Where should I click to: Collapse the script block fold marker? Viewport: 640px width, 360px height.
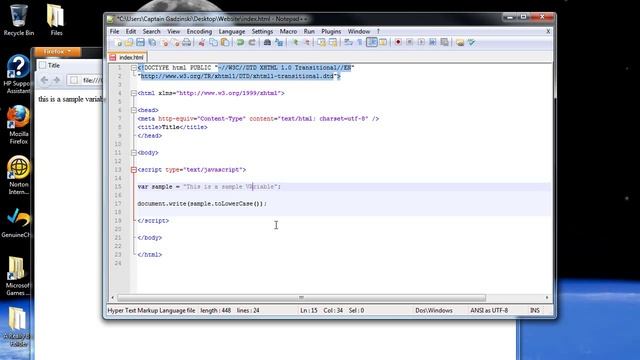coord(133,170)
